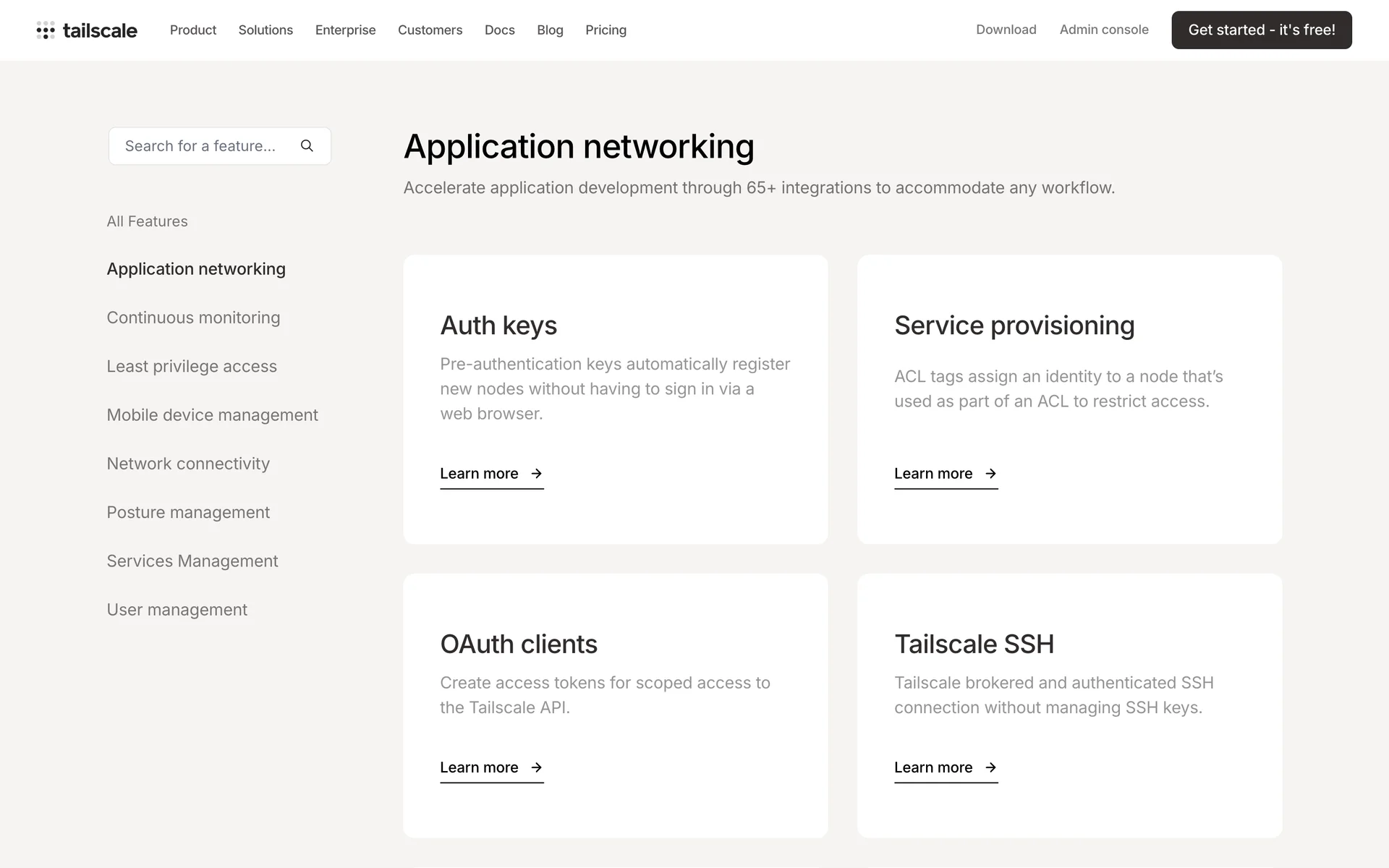Click the search magnifier icon
The image size is (1389, 868).
[307, 146]
